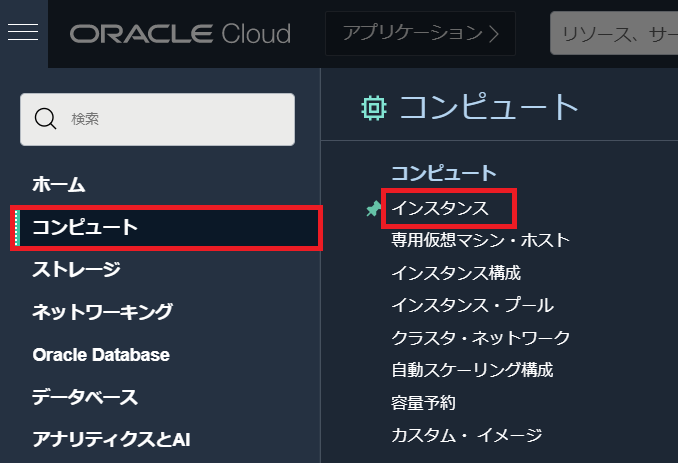Click the 検索 input field
Viewport: 678px width, 463px height.
170,119
